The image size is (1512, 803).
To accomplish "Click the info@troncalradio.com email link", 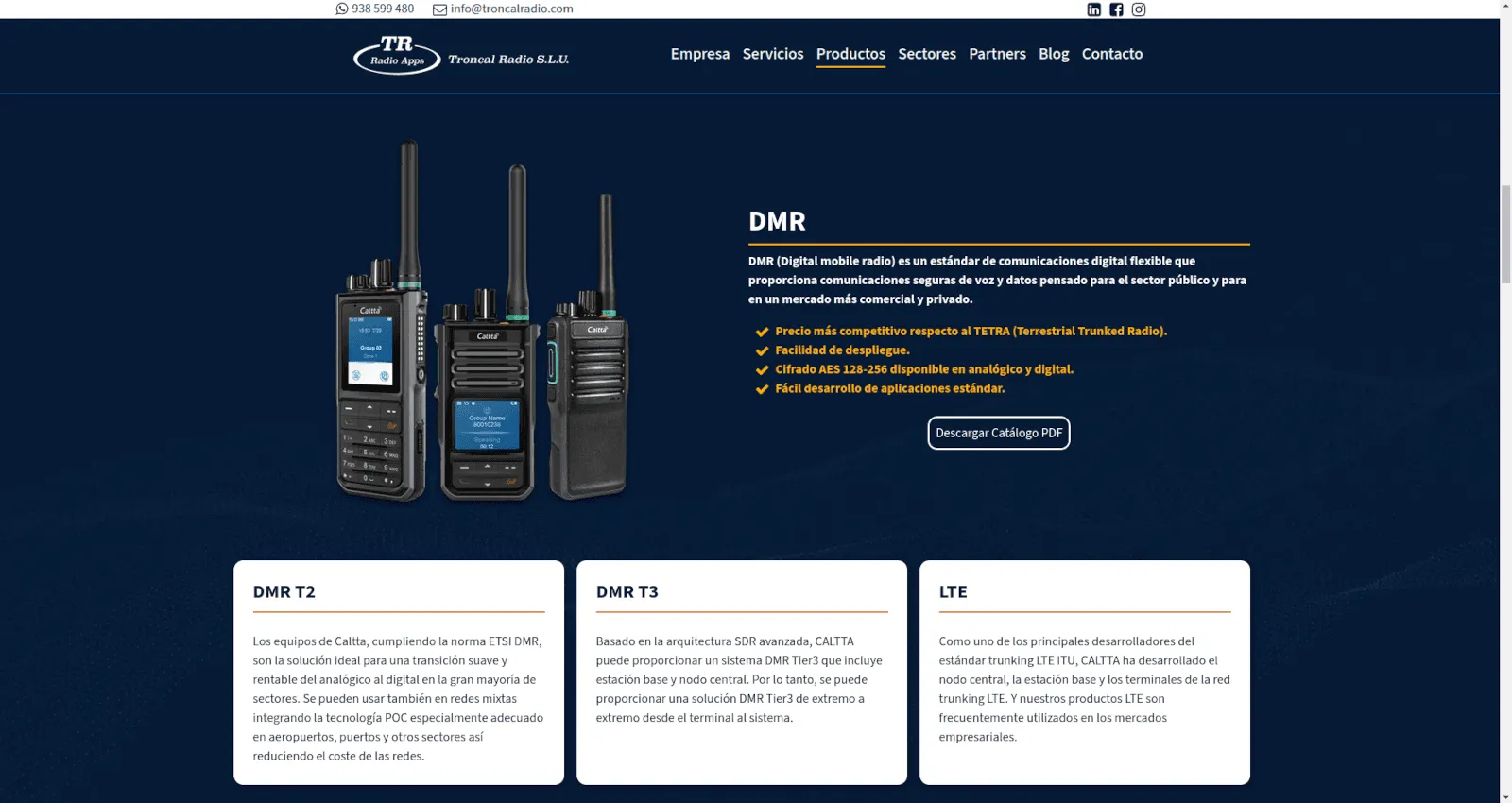I will (x=511, y=9).
